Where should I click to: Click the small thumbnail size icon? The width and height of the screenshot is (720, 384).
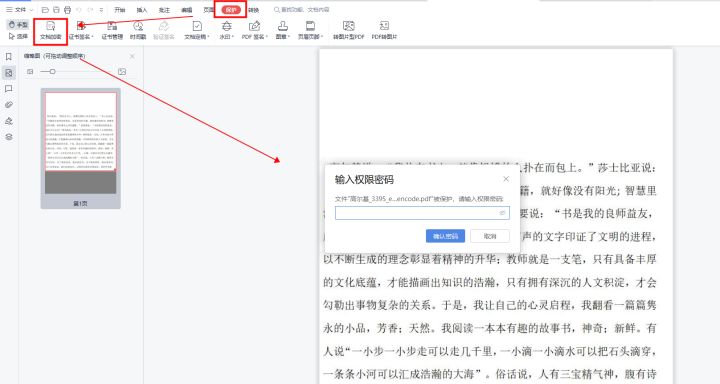click(x=30, y=72)
